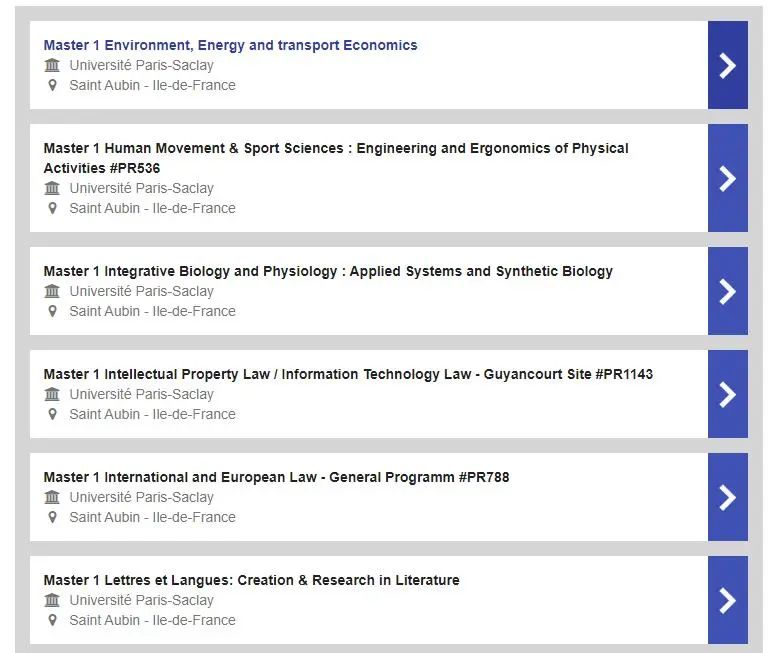Open Master 1 Lettres et Langues title
768x653 pixels.
251,580
